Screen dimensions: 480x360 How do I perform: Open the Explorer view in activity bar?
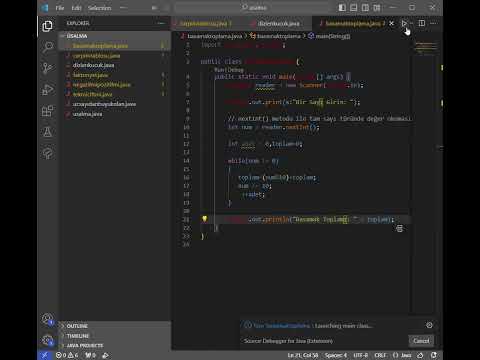pos(47,26)
